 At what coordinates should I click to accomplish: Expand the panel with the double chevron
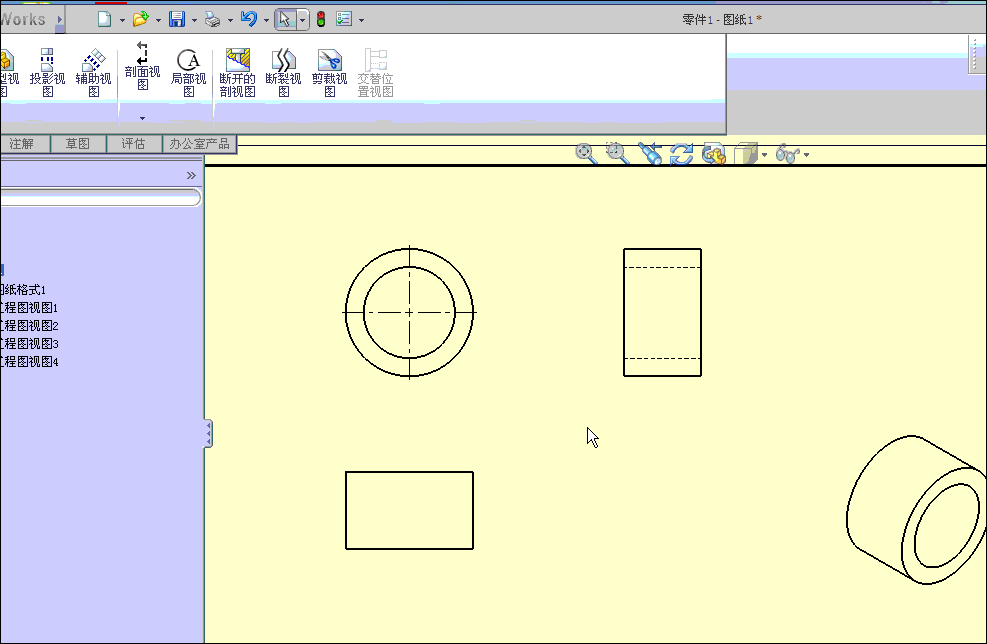coord(191,176)
